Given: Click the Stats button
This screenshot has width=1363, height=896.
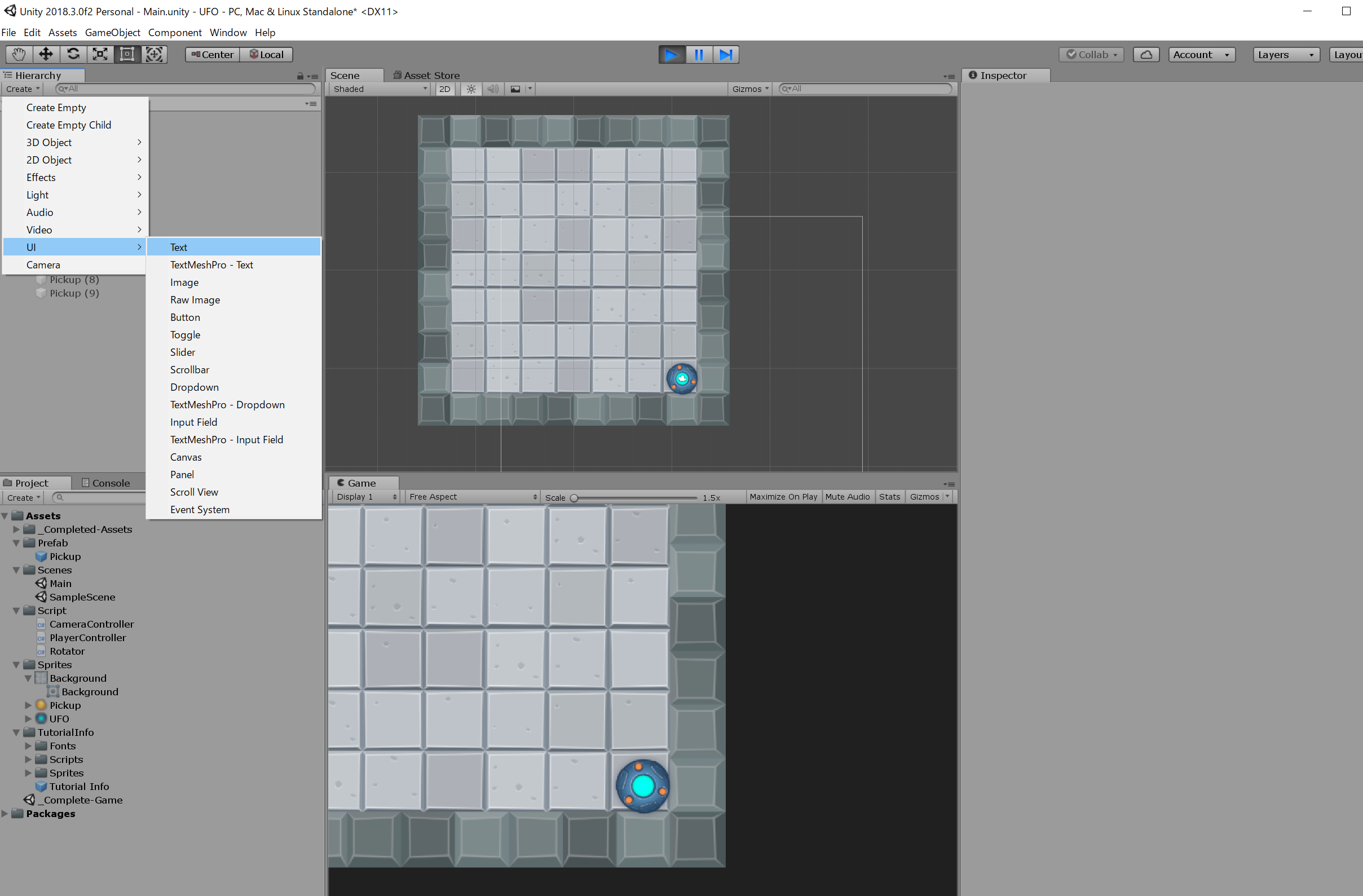Looking at the screenshot, I should point(889,497).
